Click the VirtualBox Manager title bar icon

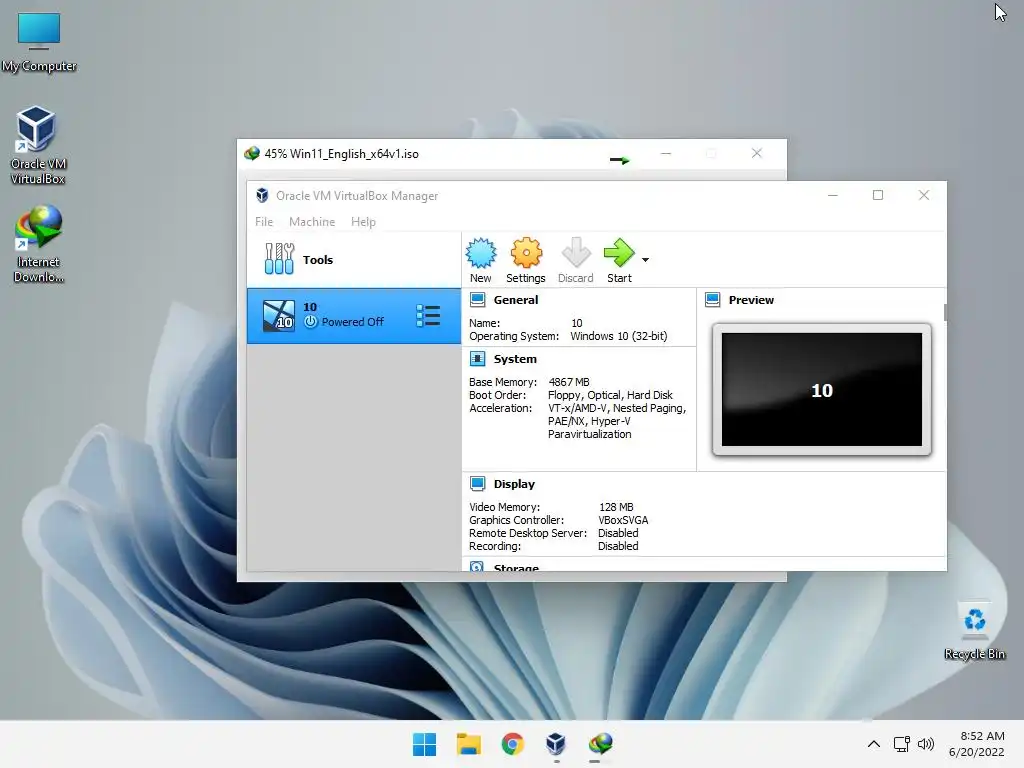click(262, 195)
